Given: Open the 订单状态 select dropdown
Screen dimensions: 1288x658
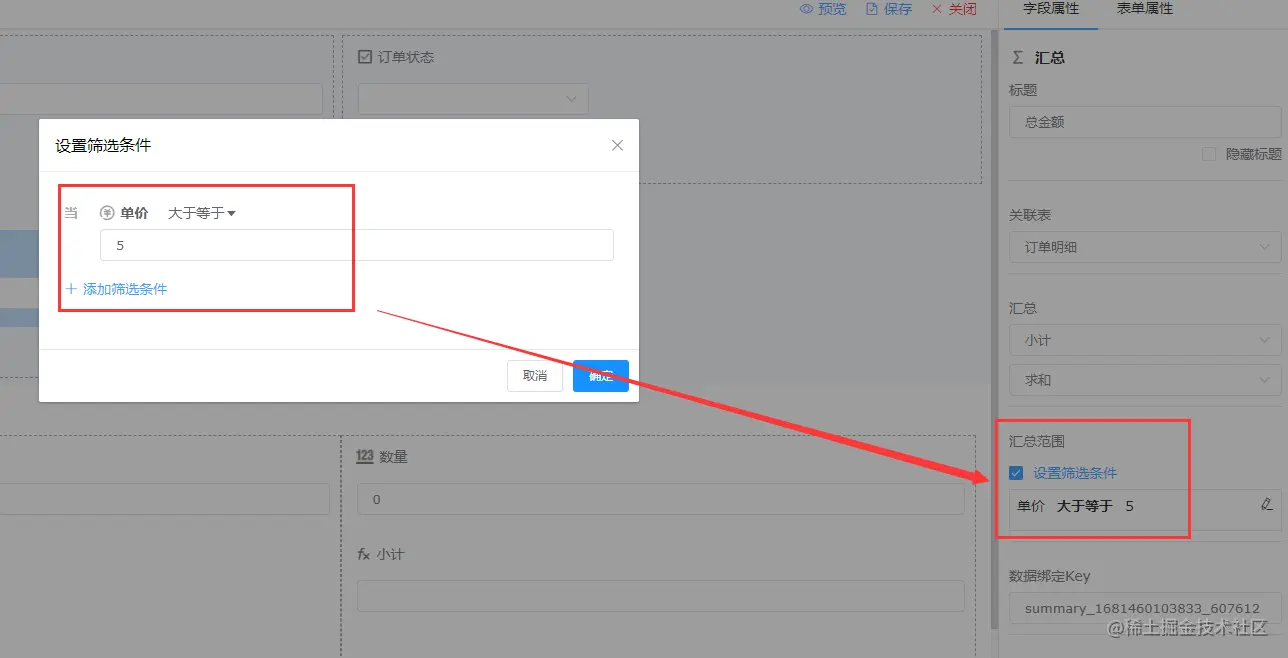Looking at the screenshot, I should point(473,99).
